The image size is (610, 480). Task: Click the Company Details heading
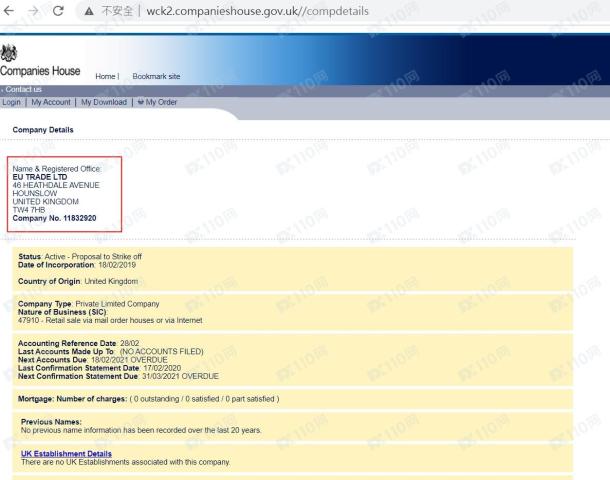(x=43, y=130)
